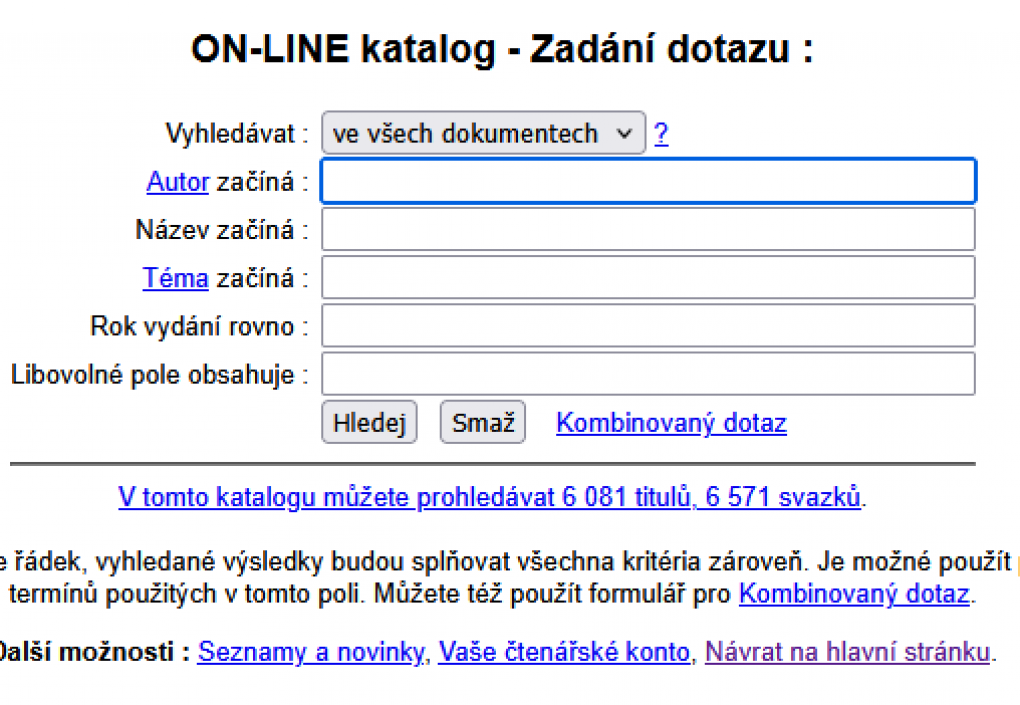The image size is (1020, 705).
Task: Follow the 'Návrat na hlavní stránku' link
Action: pos(848,651)
